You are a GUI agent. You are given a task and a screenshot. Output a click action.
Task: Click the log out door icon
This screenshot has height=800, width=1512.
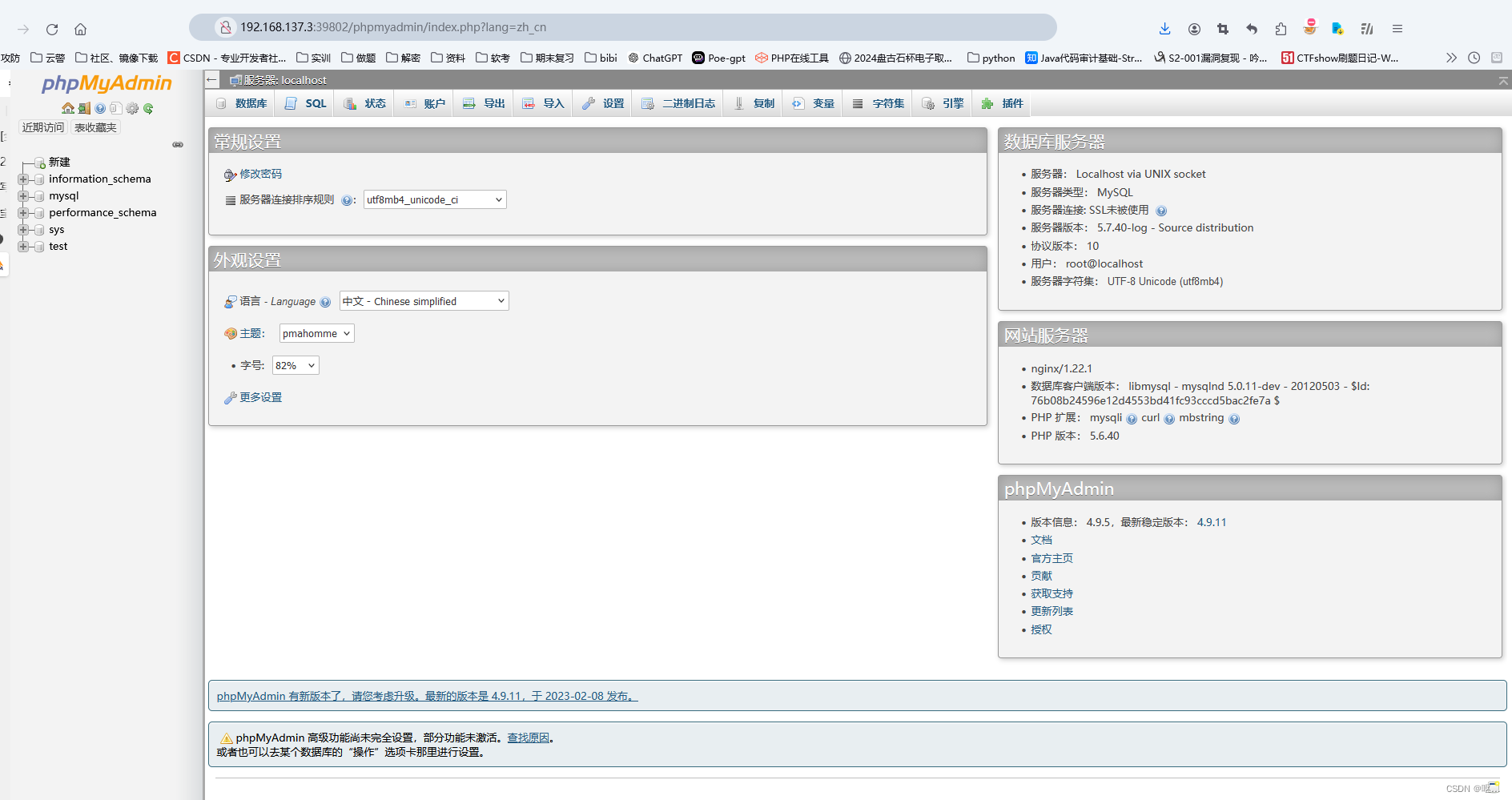coord(84,108)
